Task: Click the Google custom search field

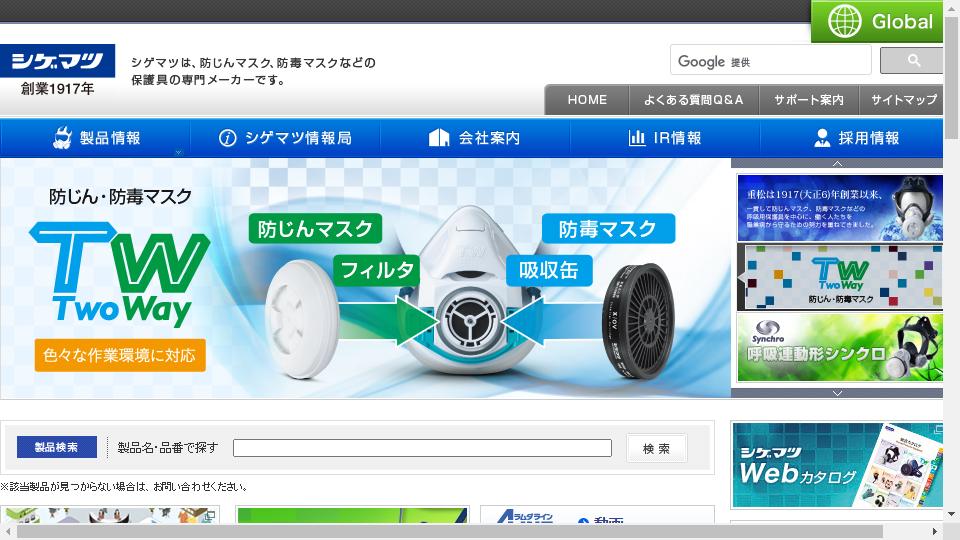Action: pyautogui.click(x=770, y=61)
